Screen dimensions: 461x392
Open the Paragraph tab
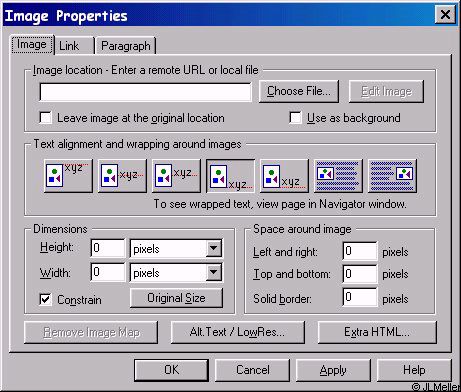[x=126, y=46]
